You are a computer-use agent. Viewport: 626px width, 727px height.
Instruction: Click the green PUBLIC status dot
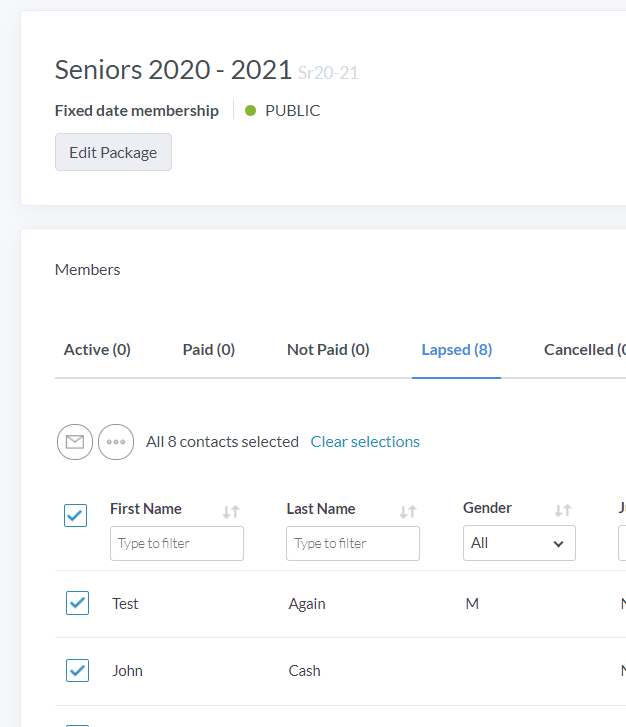click(250, 111)
